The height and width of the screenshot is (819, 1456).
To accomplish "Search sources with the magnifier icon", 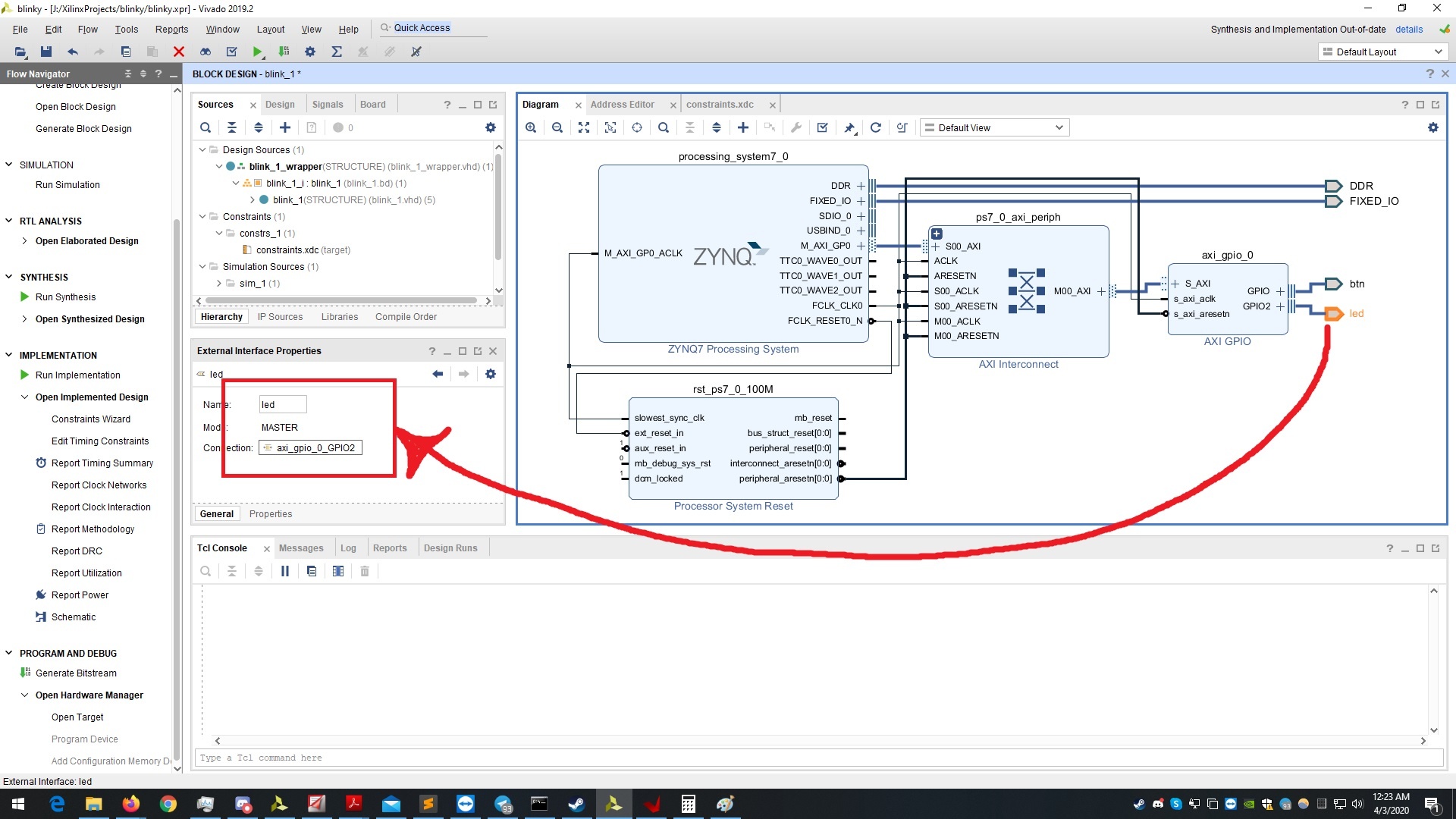I will point(206,127).
